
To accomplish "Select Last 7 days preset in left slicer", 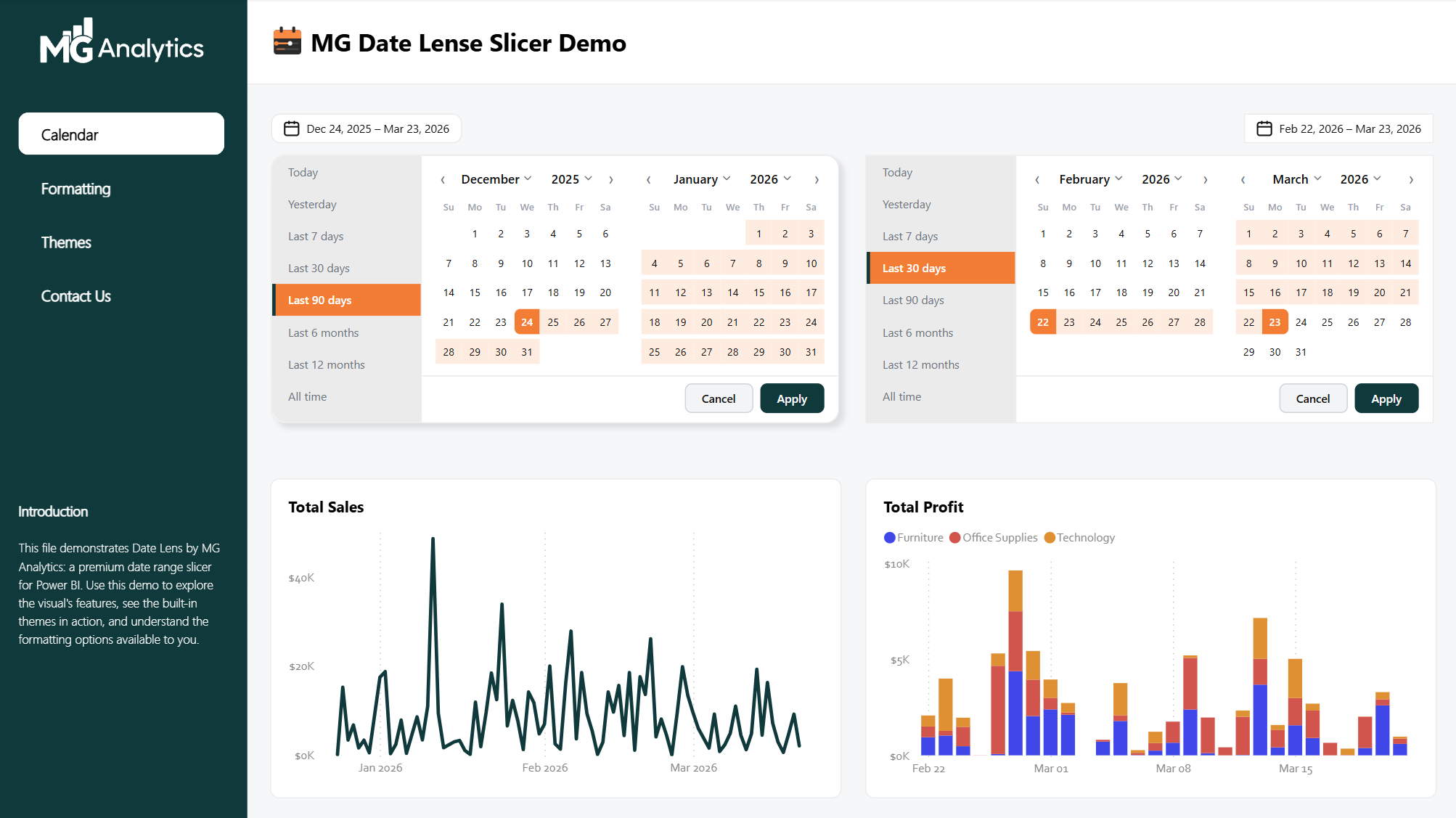I will [x=316, y=237].
